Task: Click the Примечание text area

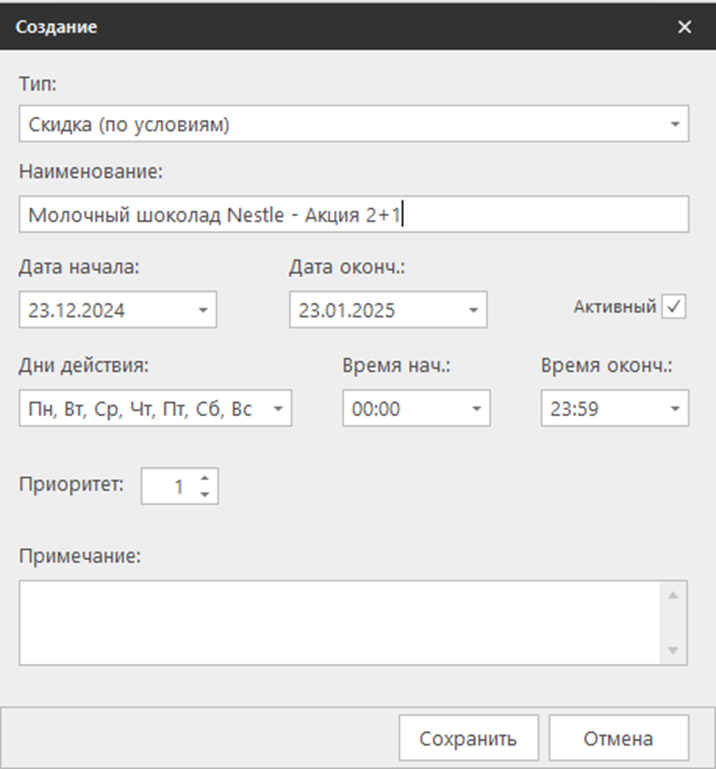Action: point(338,622)
